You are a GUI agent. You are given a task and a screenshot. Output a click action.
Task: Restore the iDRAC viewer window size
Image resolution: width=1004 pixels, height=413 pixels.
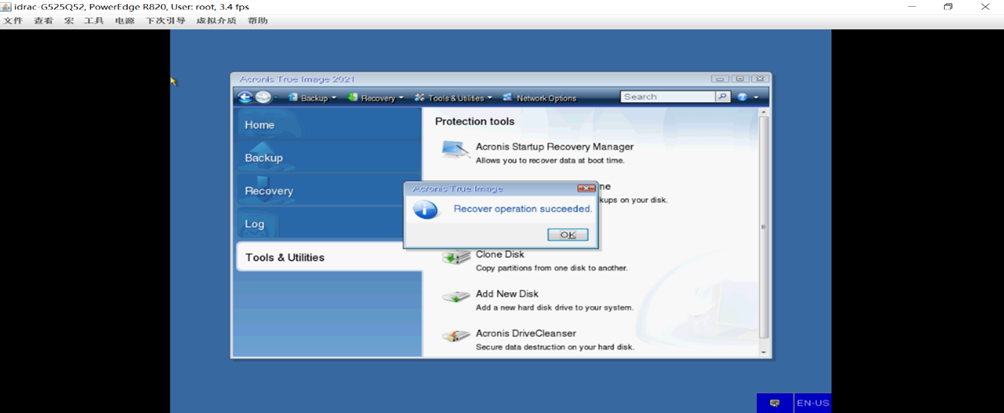click(948, 6)
